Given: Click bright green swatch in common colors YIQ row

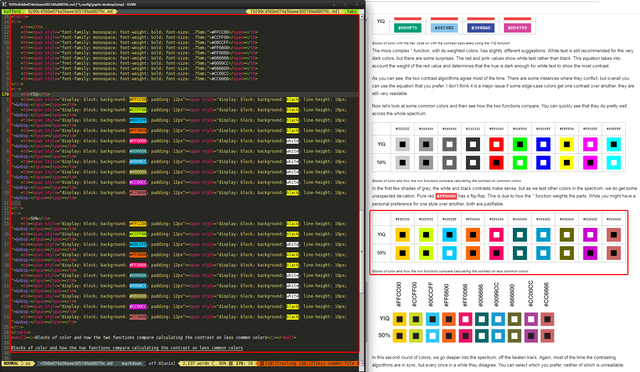Looking at the screenshot, I should point(520,144).
